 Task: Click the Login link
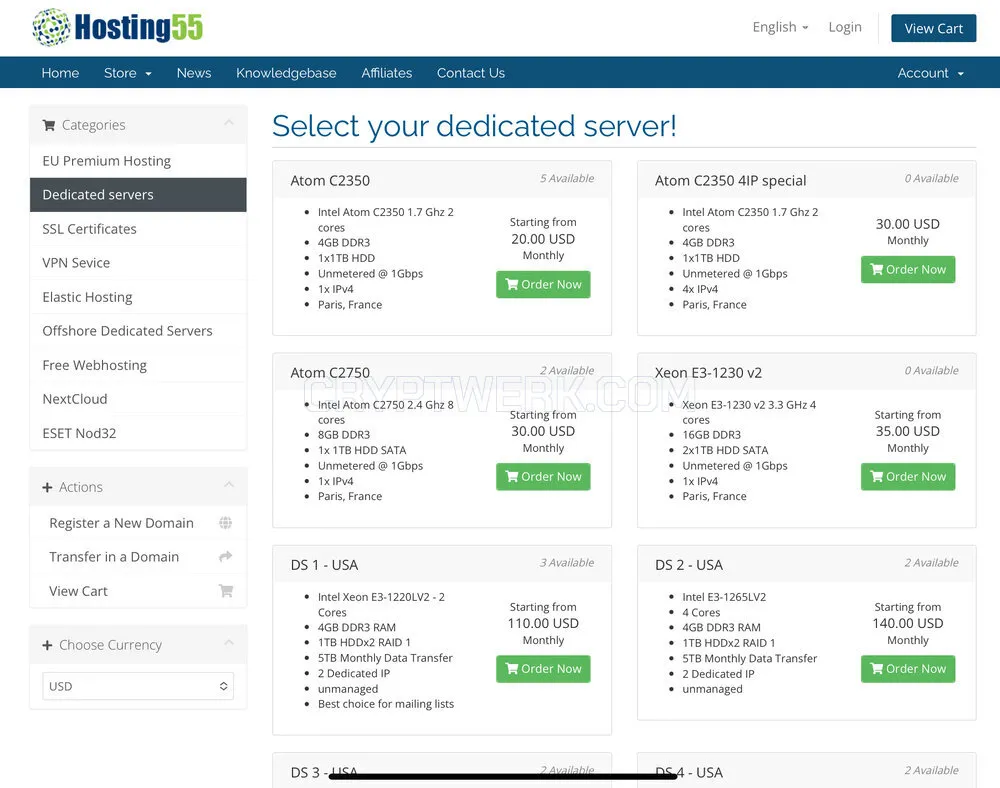845,27
